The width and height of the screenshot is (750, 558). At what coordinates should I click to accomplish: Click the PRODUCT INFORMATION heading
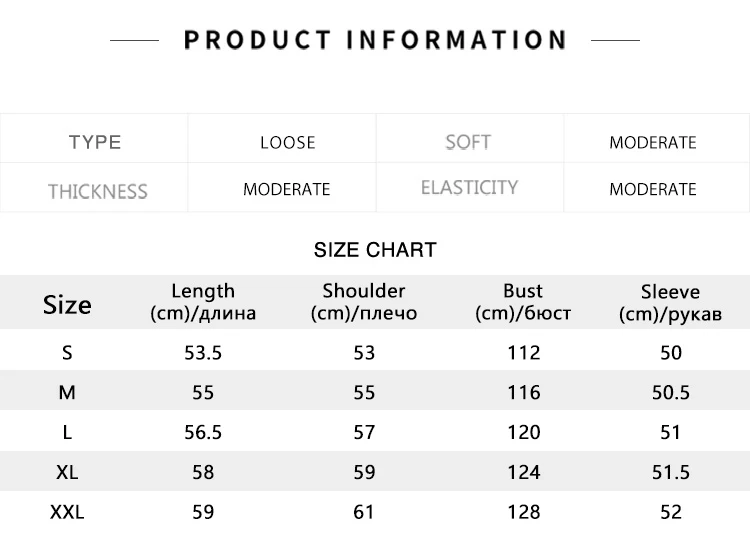(375, 40)
